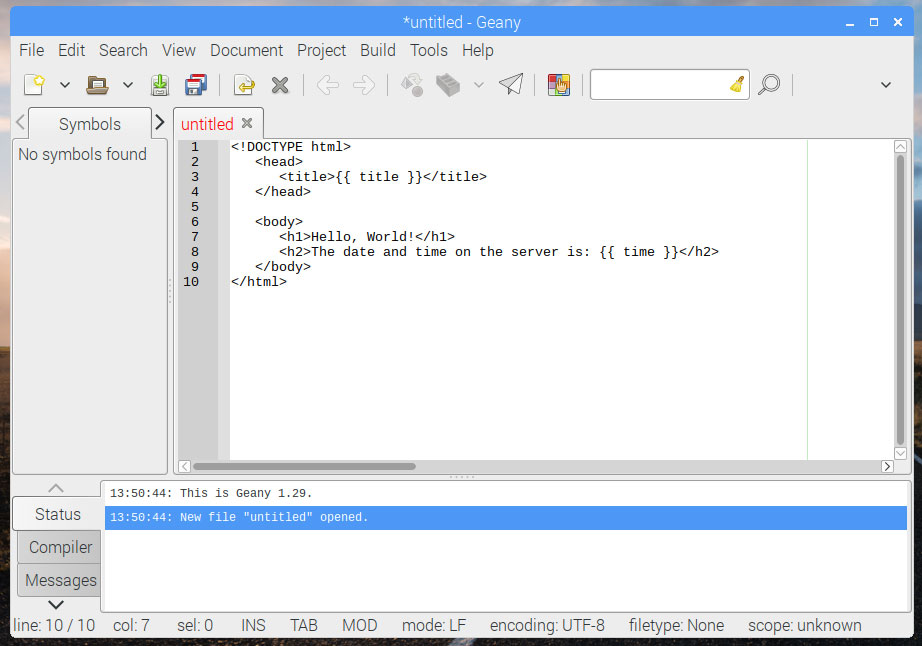Toggle the TAB indentation indicator
Image resolution: width=922 pixels, height=646 pixels.
coord(303,625)
